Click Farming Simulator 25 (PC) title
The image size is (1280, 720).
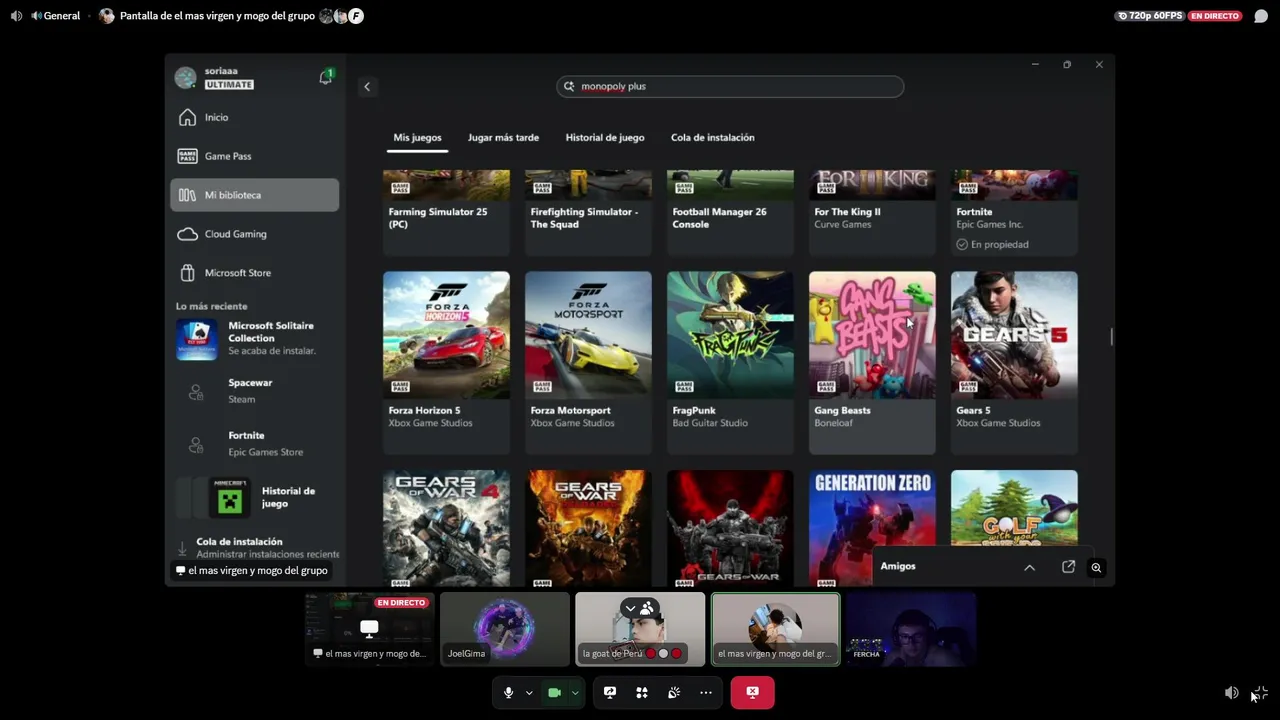(439, 218)
